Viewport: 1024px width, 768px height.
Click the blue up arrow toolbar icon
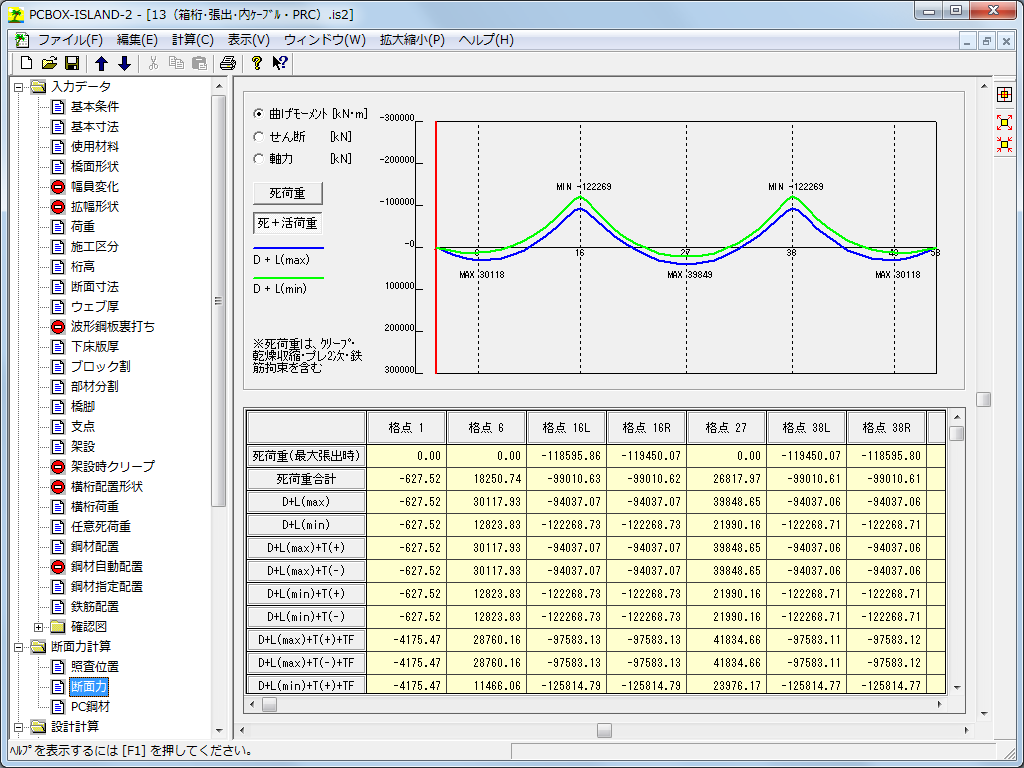(101, 64)
